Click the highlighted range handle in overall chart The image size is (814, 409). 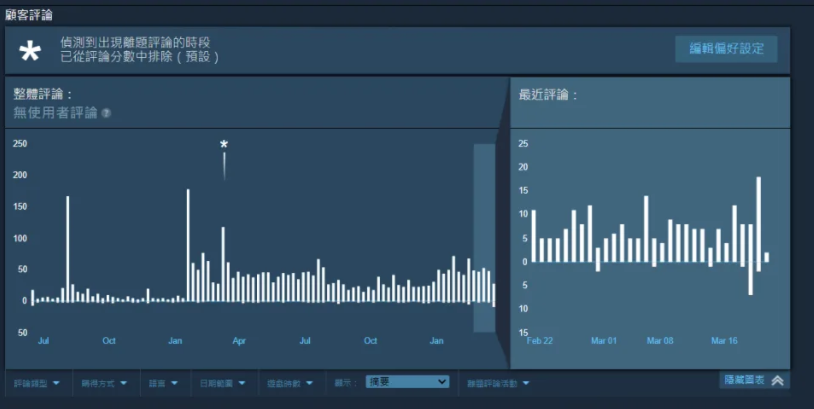484,237
